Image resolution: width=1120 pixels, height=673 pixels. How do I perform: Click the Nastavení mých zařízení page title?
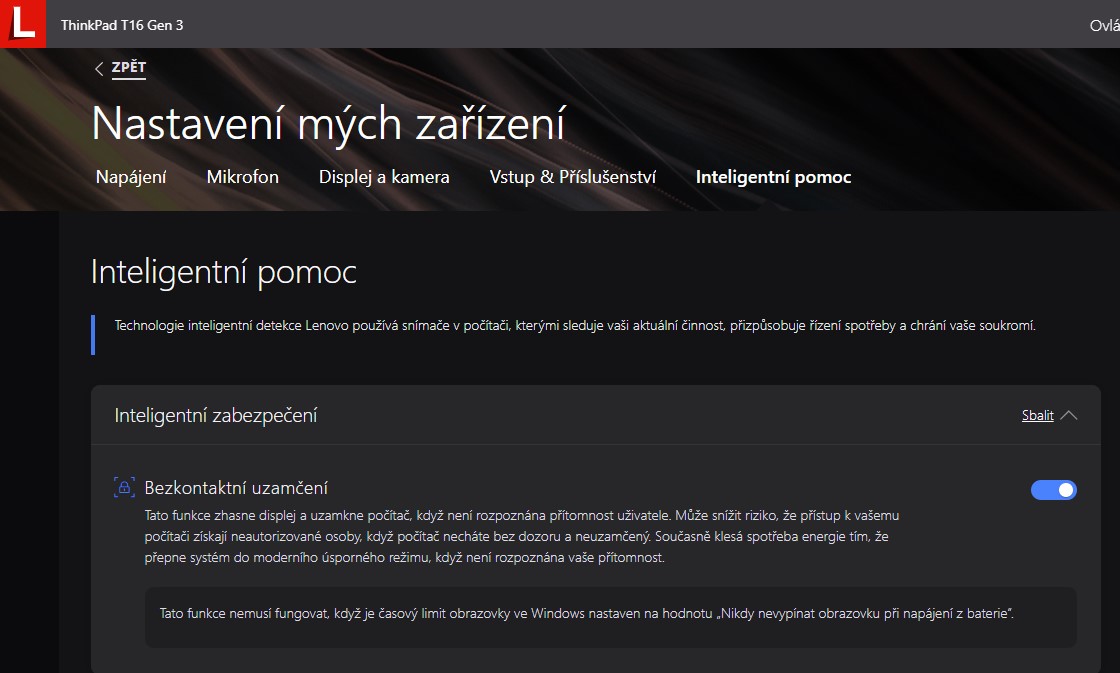[328, 124]
